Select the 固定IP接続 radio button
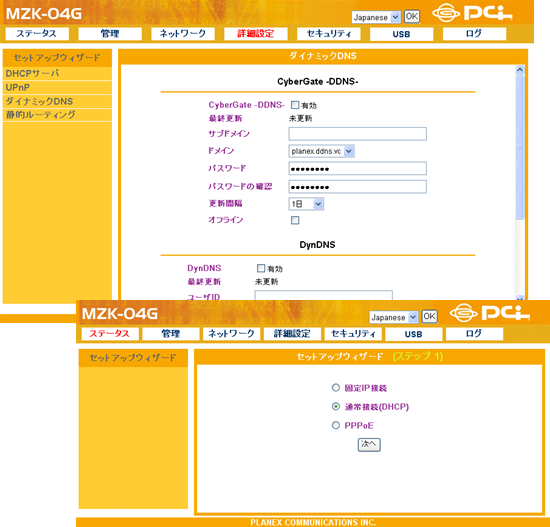The height and width of the screenshot is (527, 550). (x=336, y=387)
